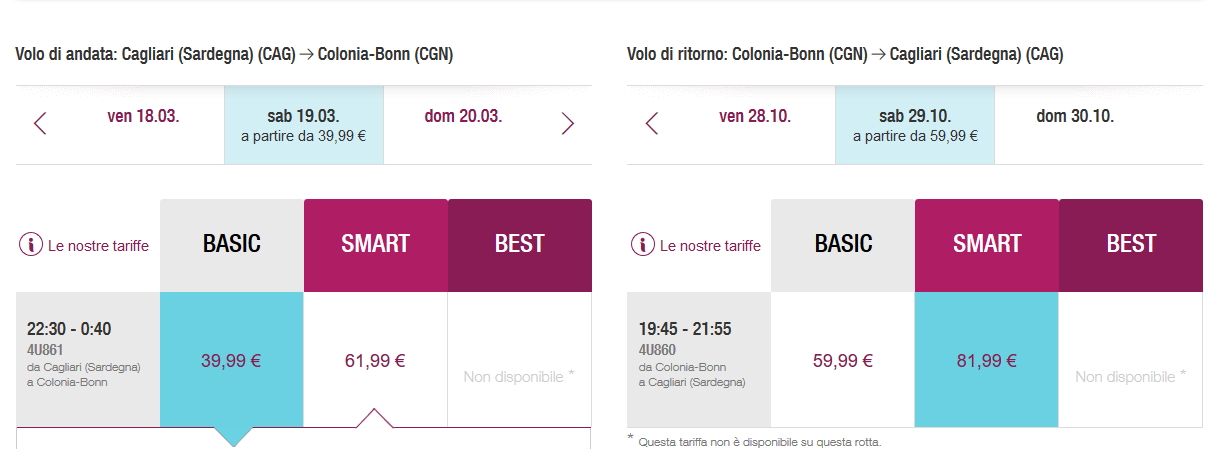Click return SMART fare column header

pos(987,245)
